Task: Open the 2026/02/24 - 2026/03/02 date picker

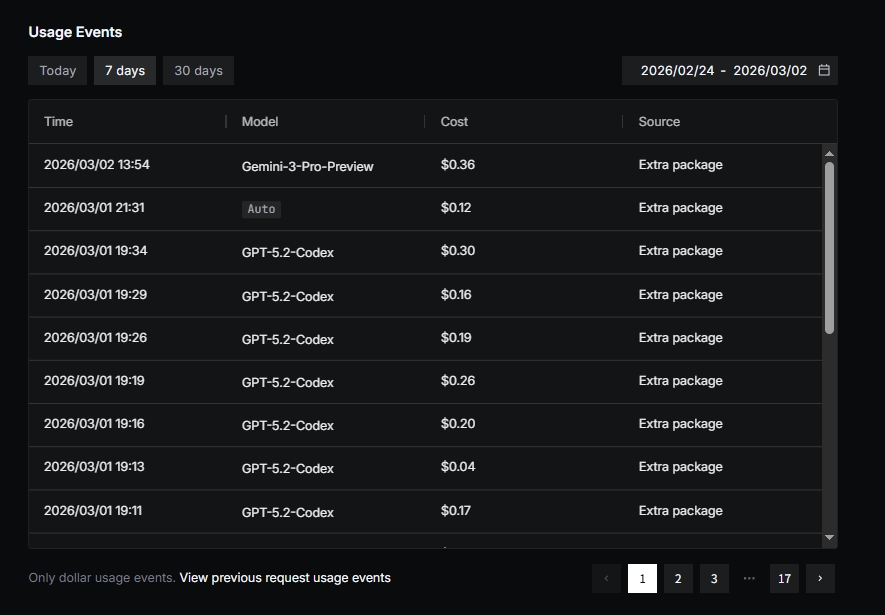Action: (723, 71)
